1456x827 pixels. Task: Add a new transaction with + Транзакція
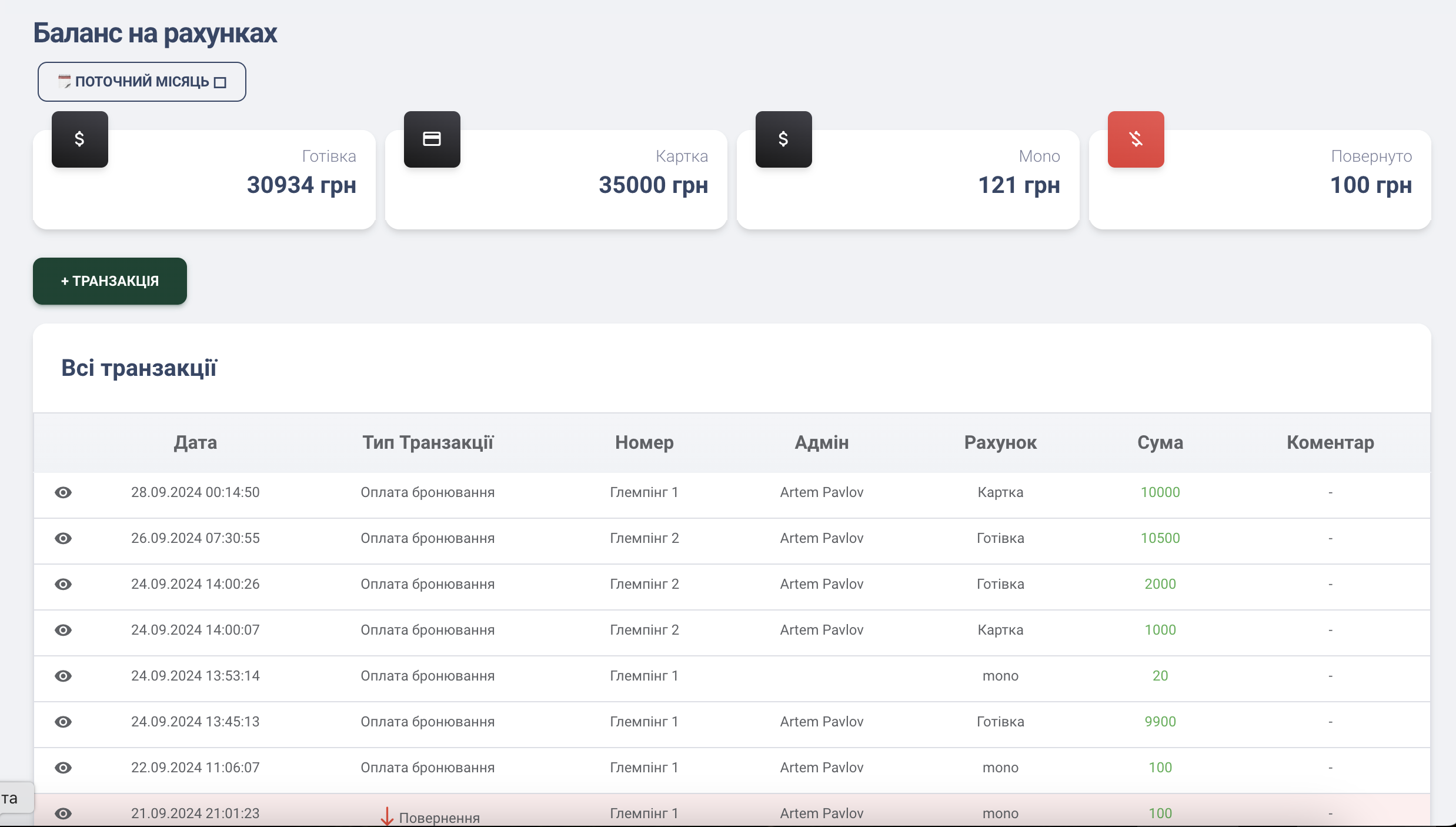[110, 281]
